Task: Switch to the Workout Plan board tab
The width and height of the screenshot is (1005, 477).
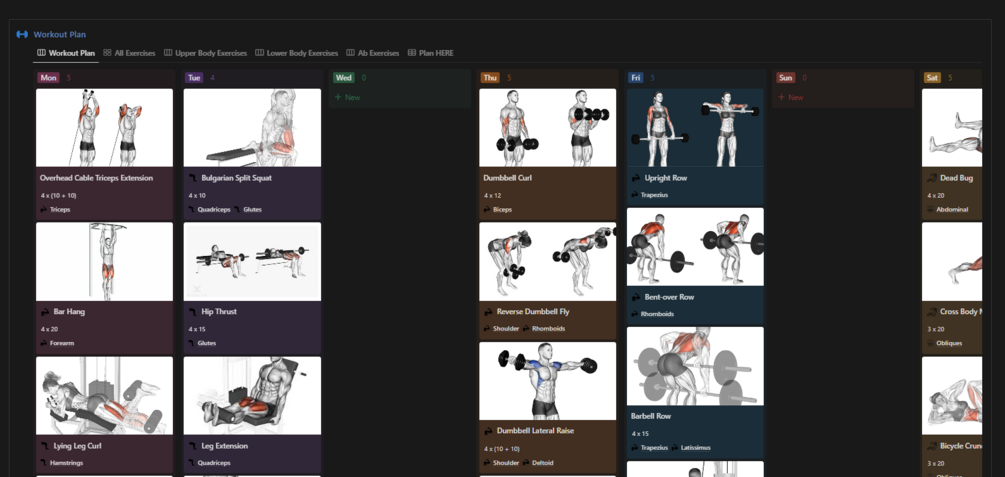Action: (66, 53)
